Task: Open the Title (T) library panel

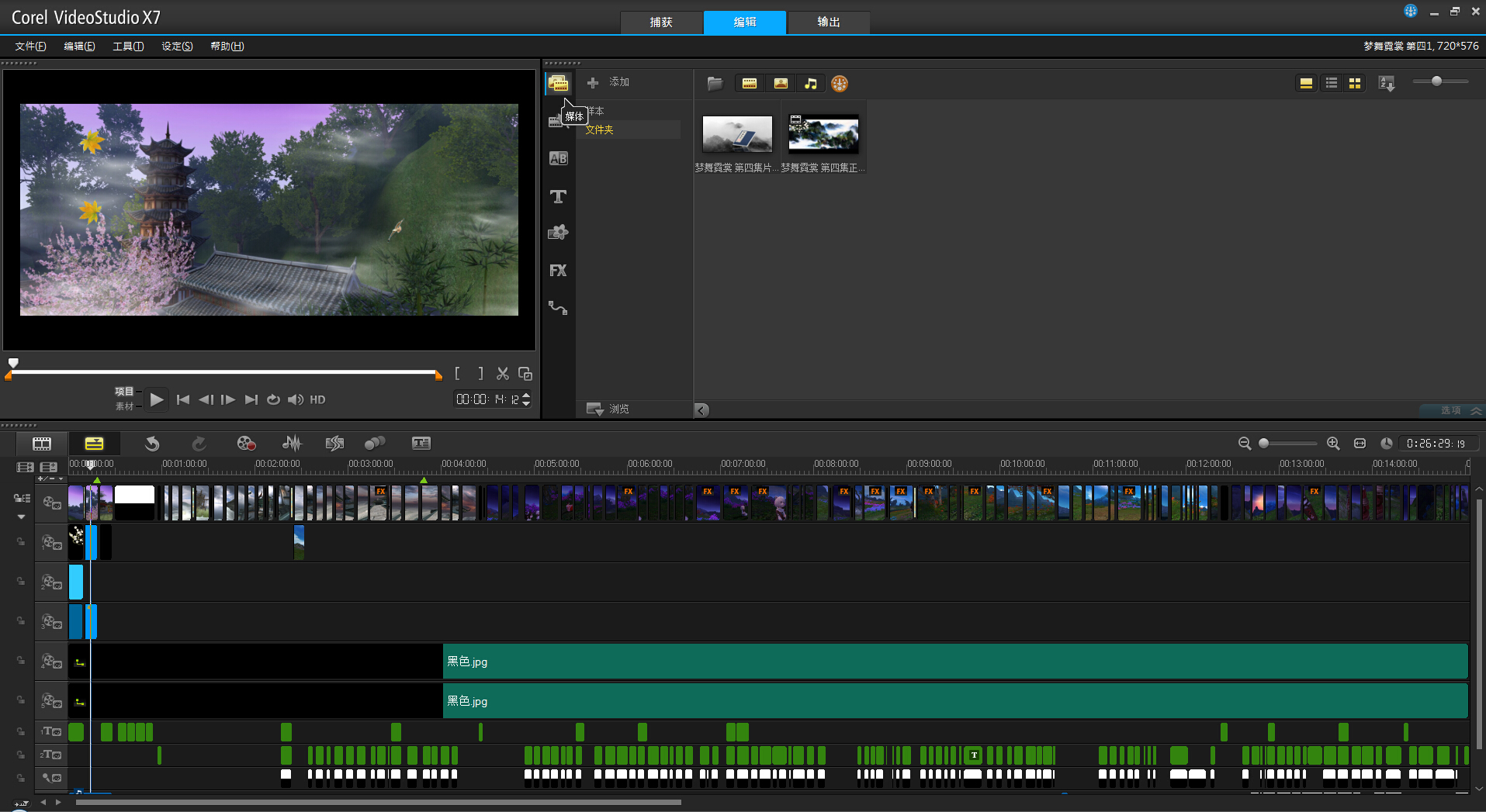Action: (x=558, y=197)
